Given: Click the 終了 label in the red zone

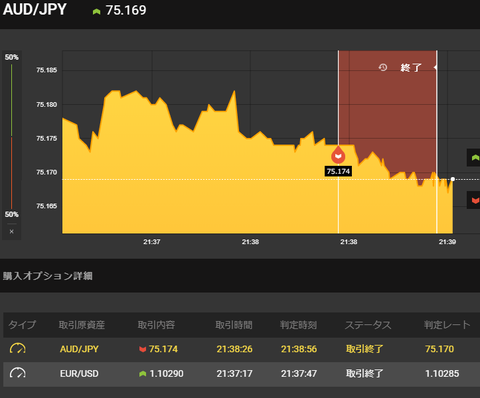Looking at the screenshot, I should coord(411,68).
